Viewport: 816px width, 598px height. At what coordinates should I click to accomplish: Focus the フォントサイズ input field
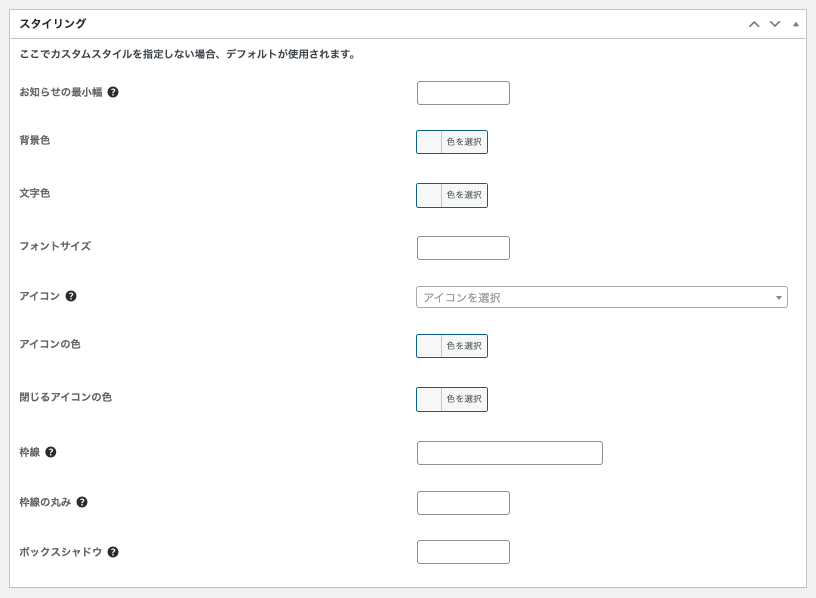(463, 248)
